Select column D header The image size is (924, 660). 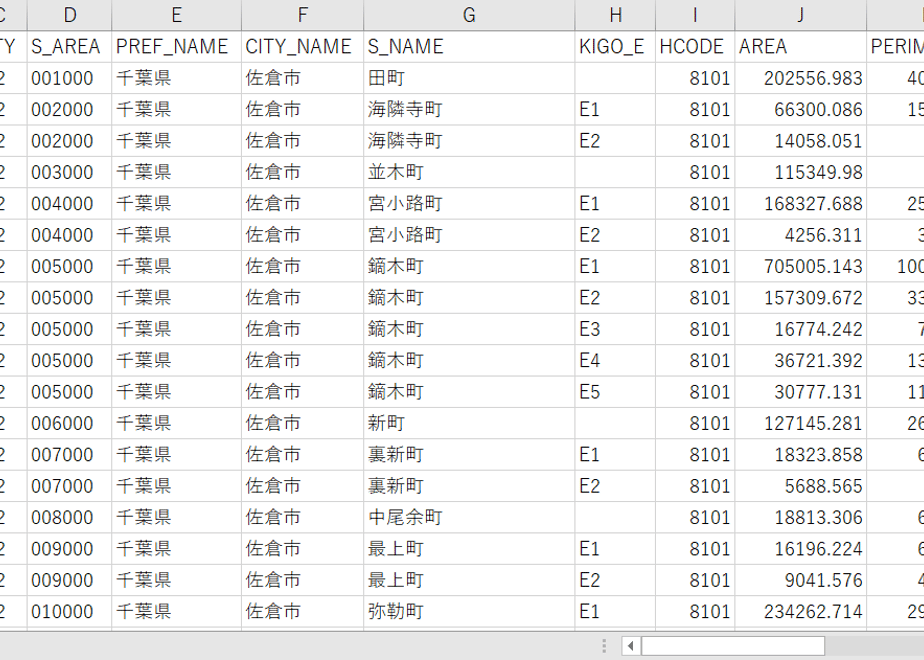click(x=70, y=15)
